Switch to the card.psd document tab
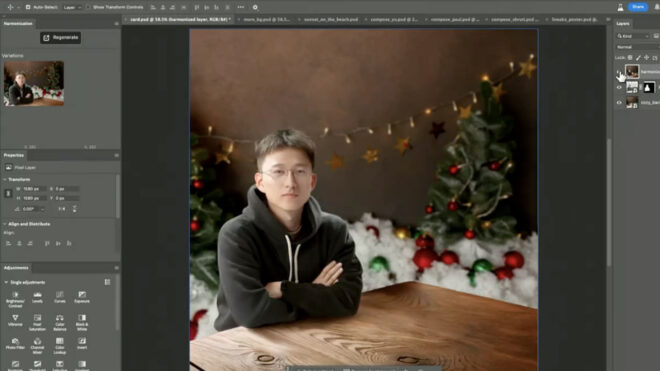This screenshot has width=660, height=371. coord(180,19)
